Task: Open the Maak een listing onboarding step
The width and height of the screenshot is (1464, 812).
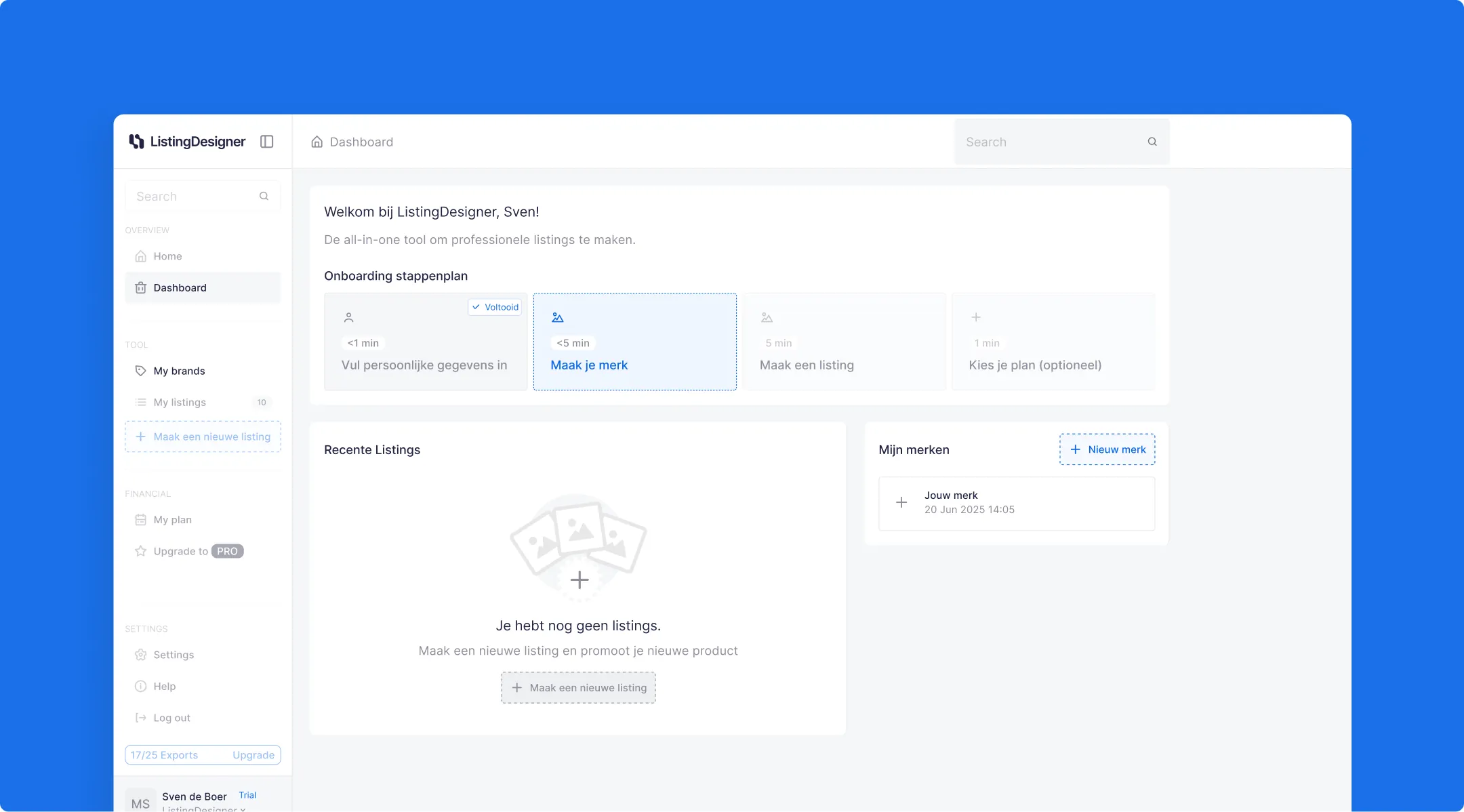Action: click(844, 342)
